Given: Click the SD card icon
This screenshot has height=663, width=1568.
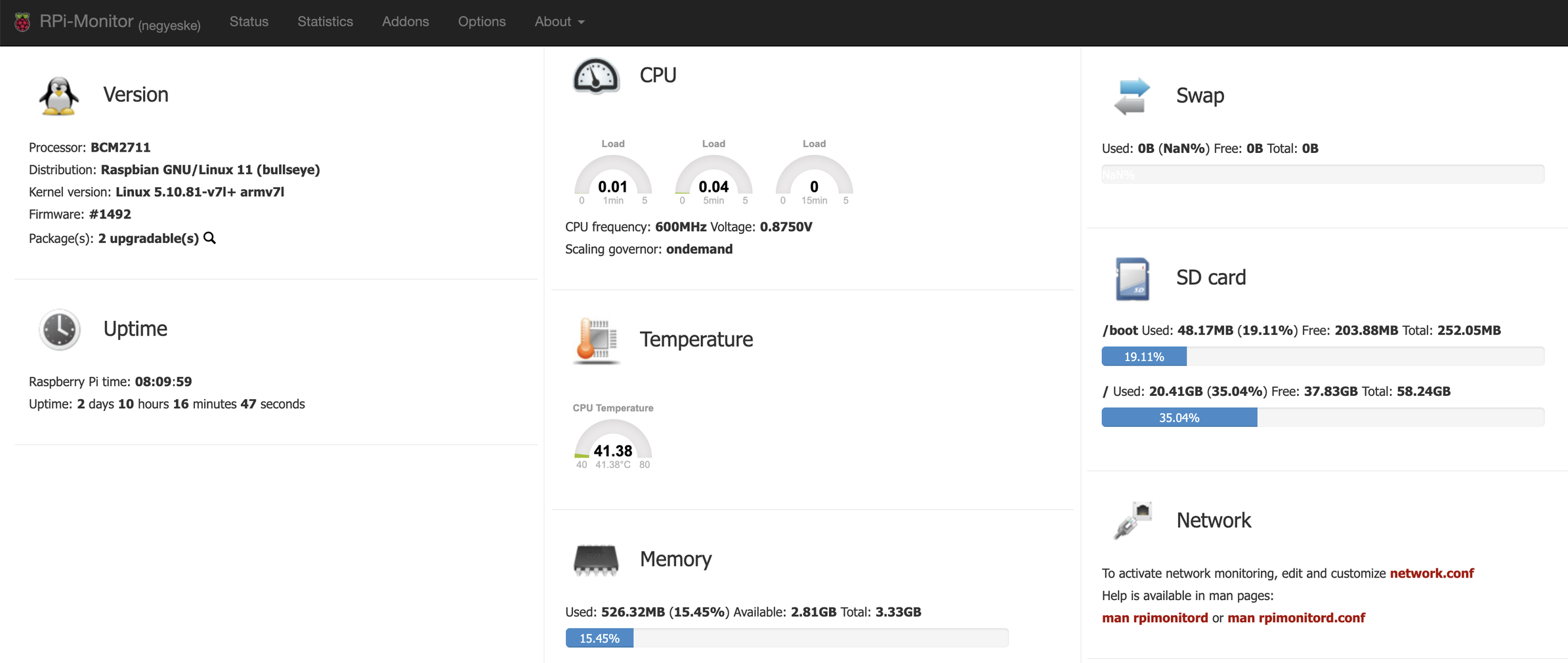Looking at the screenshot, I should 1132,279.
